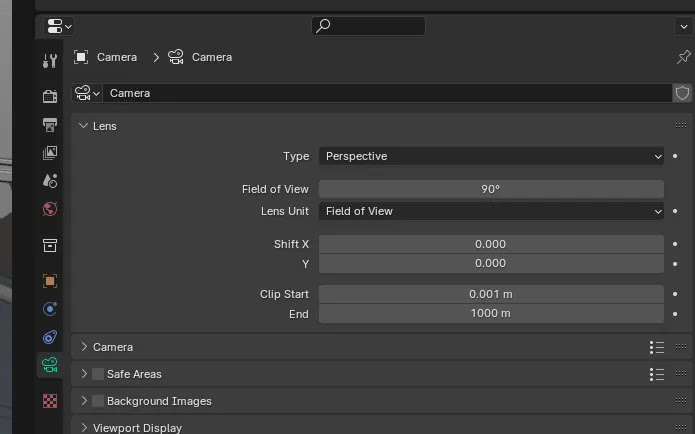This screenshot has width=695, height=434.
Task: Open the Tool properties tab
Action: [50, 62]
